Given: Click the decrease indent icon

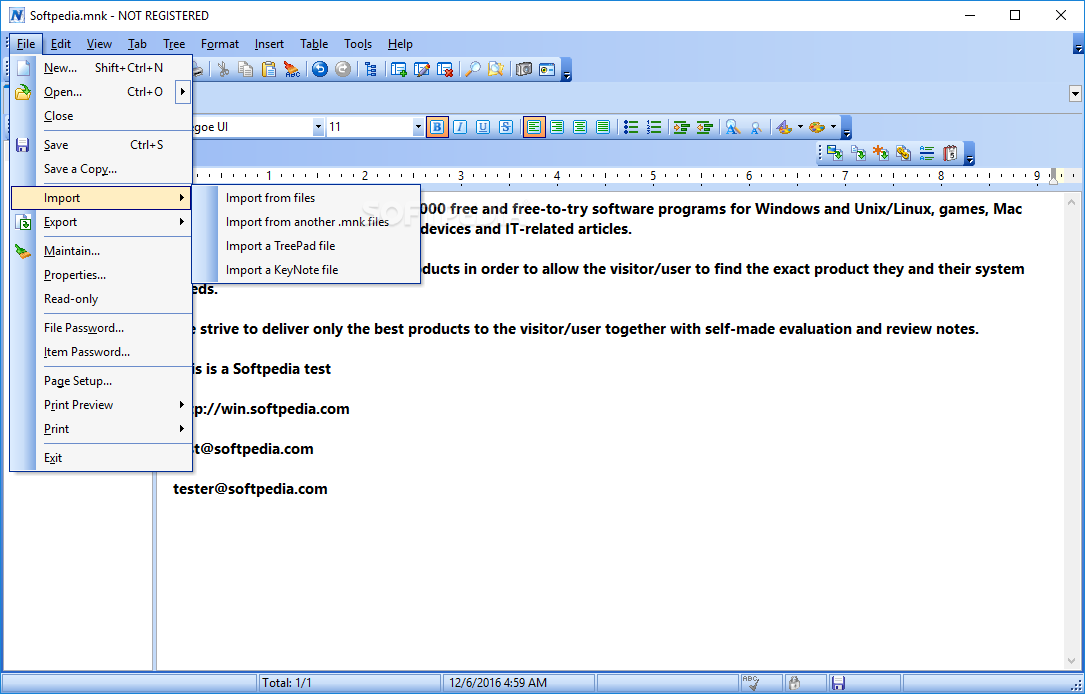Looking at the screenshot, I should [x=704, y=127].
